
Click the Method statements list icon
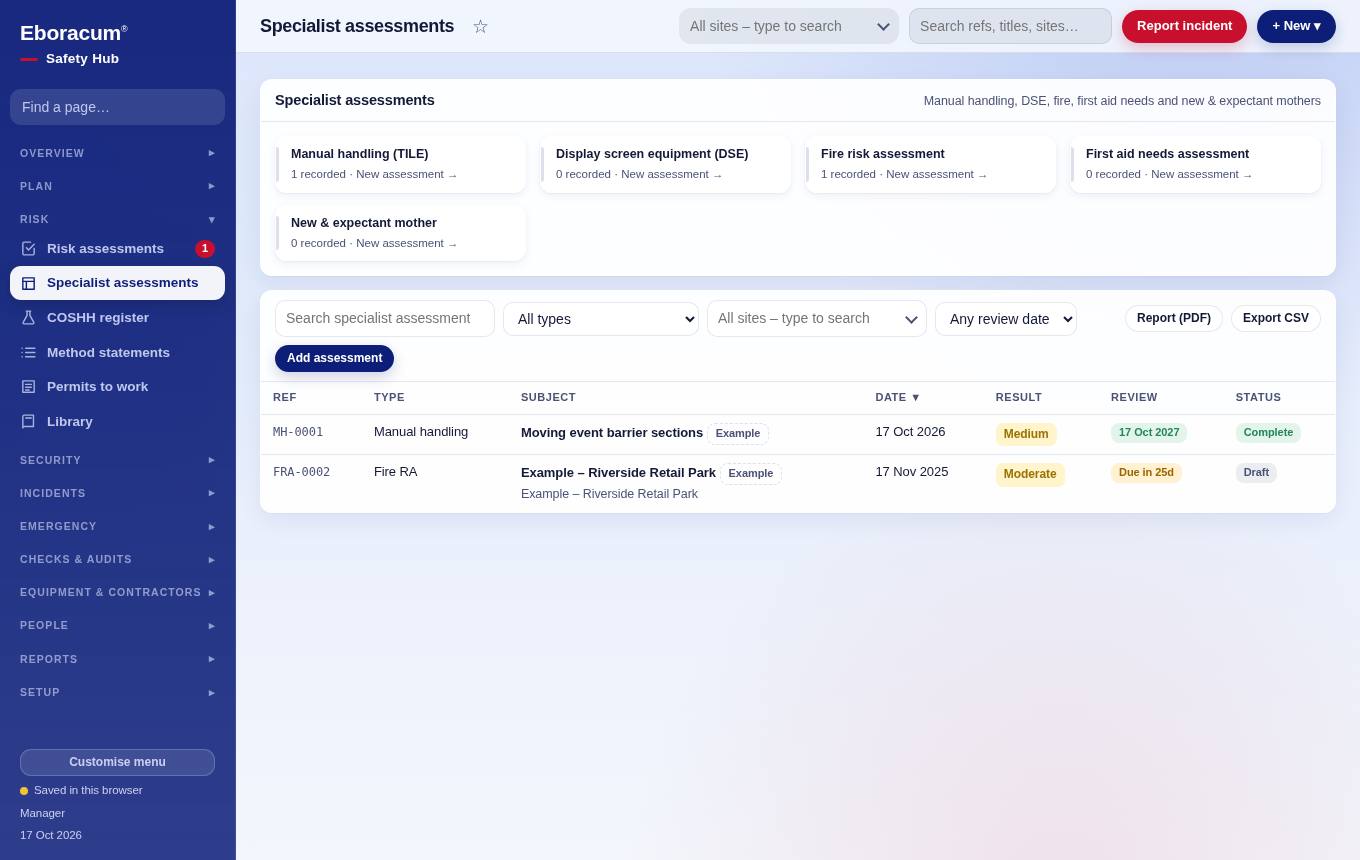click(28, 353)
